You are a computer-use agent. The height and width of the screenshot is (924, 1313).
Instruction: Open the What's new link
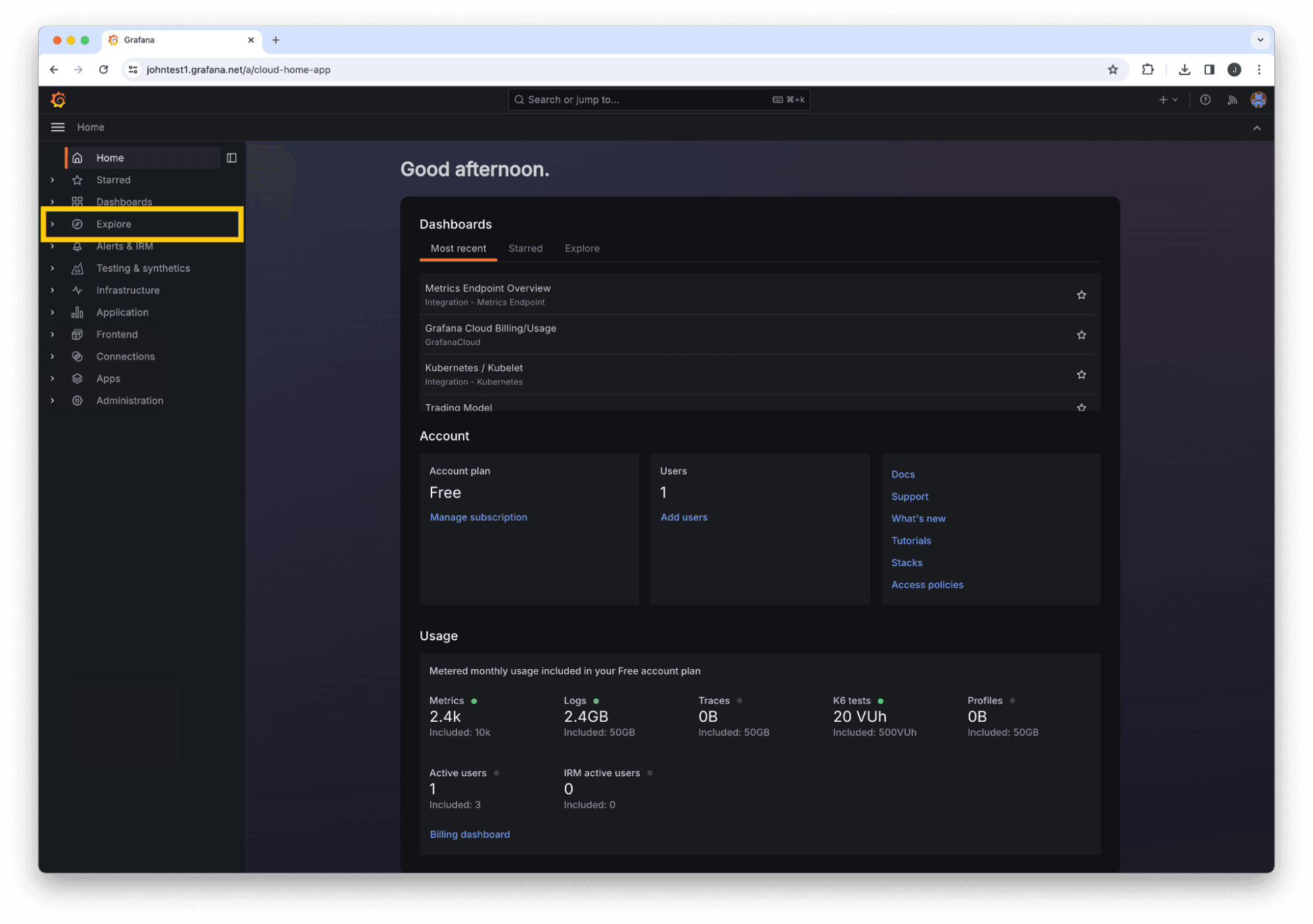(x=918, y=519)
